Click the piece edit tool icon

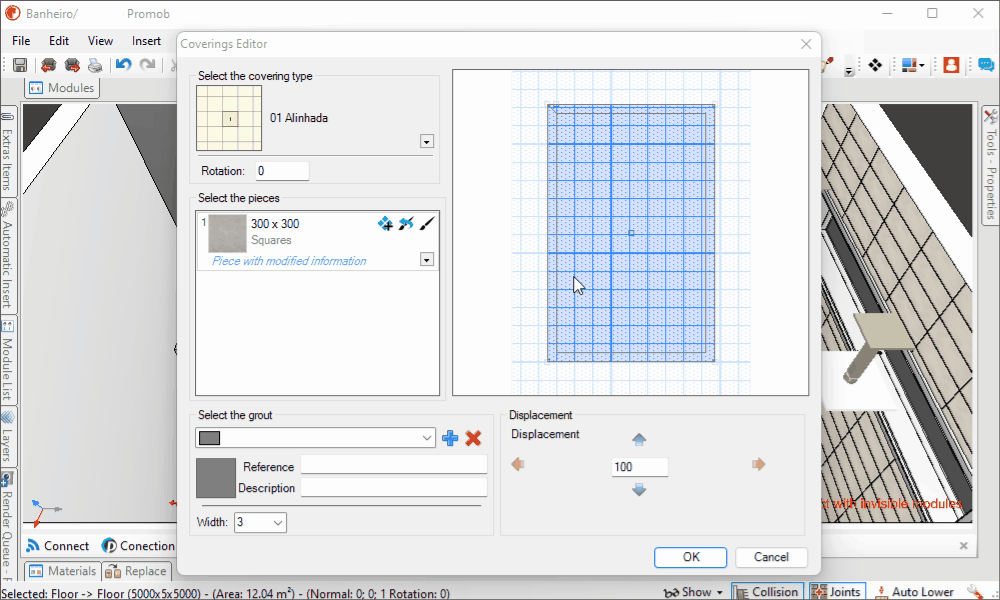[x=406, y=223]
